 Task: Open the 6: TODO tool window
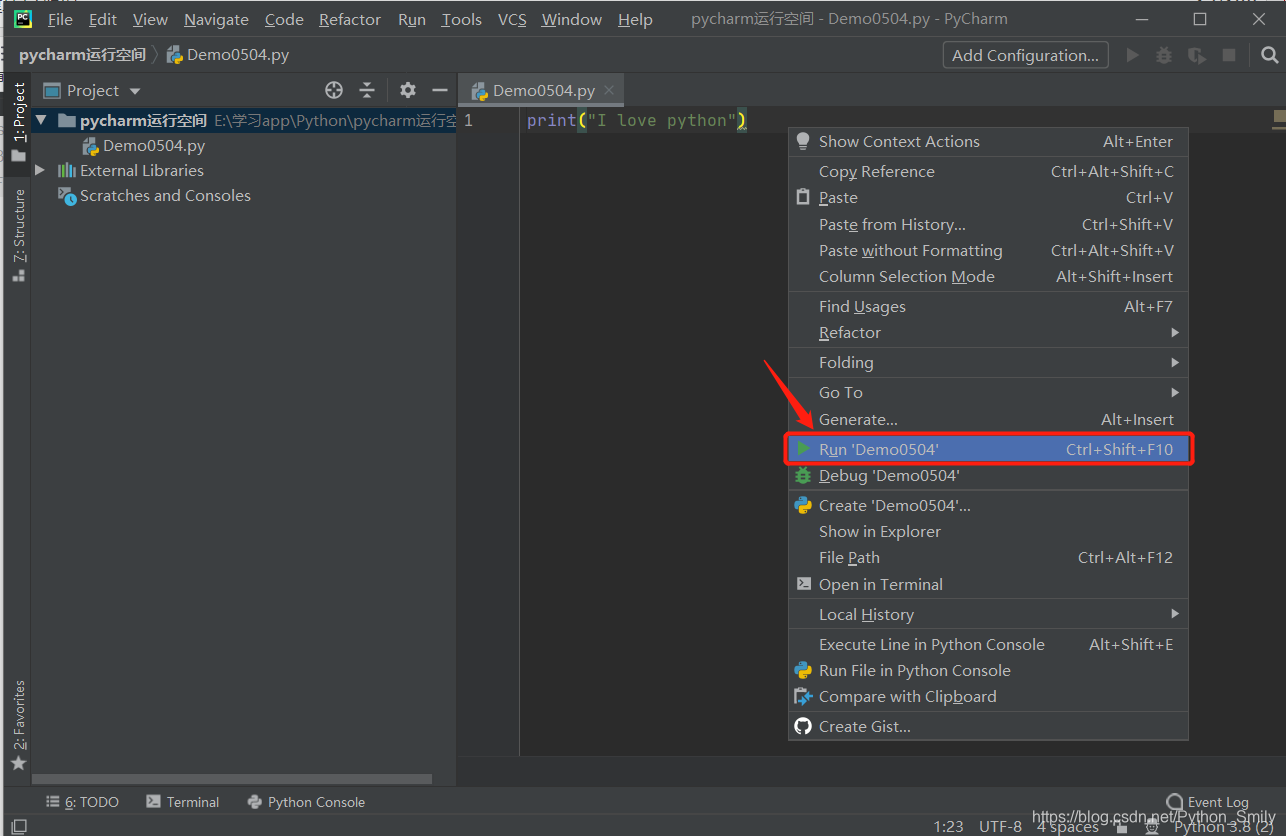click(82, 802)
